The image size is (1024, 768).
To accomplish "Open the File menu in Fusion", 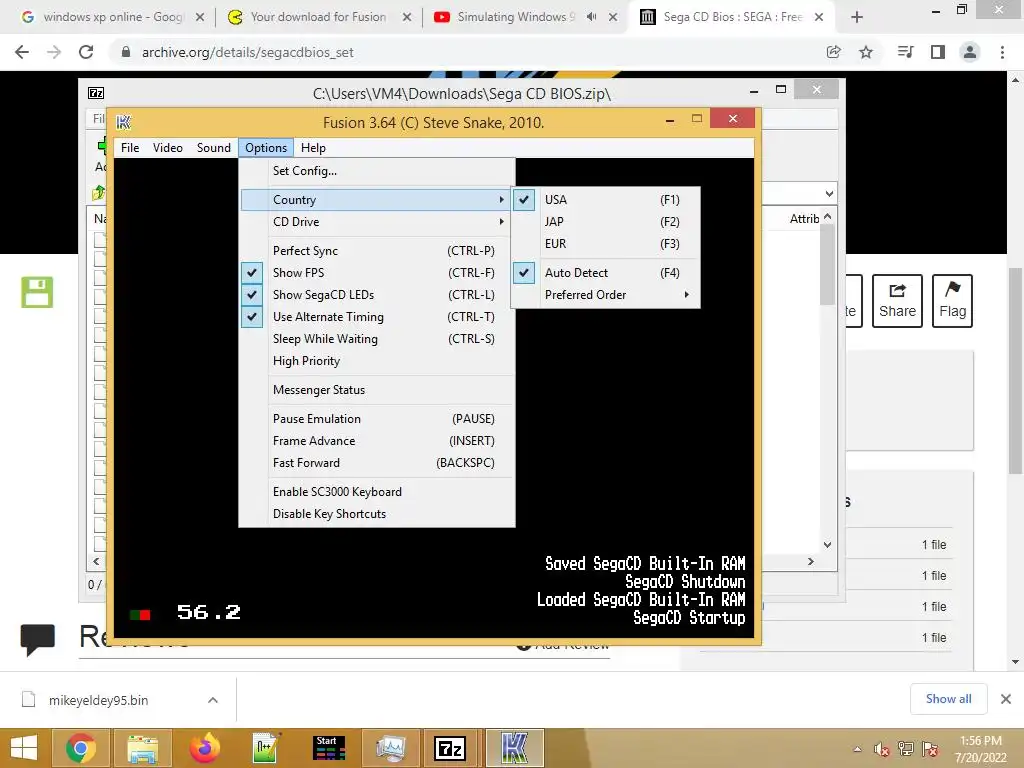I will pyautogui.click(x=129, y=148).
